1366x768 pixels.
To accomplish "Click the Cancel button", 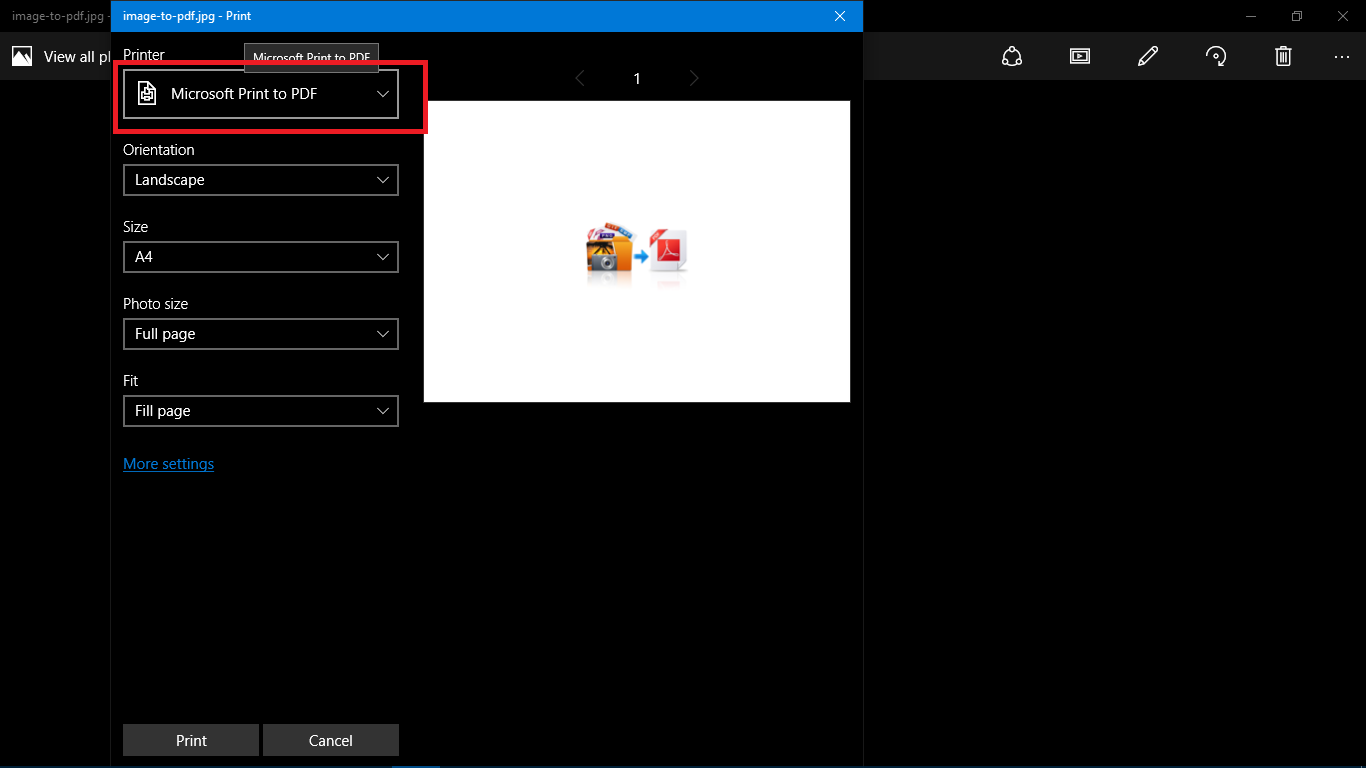I will [331, 741].
